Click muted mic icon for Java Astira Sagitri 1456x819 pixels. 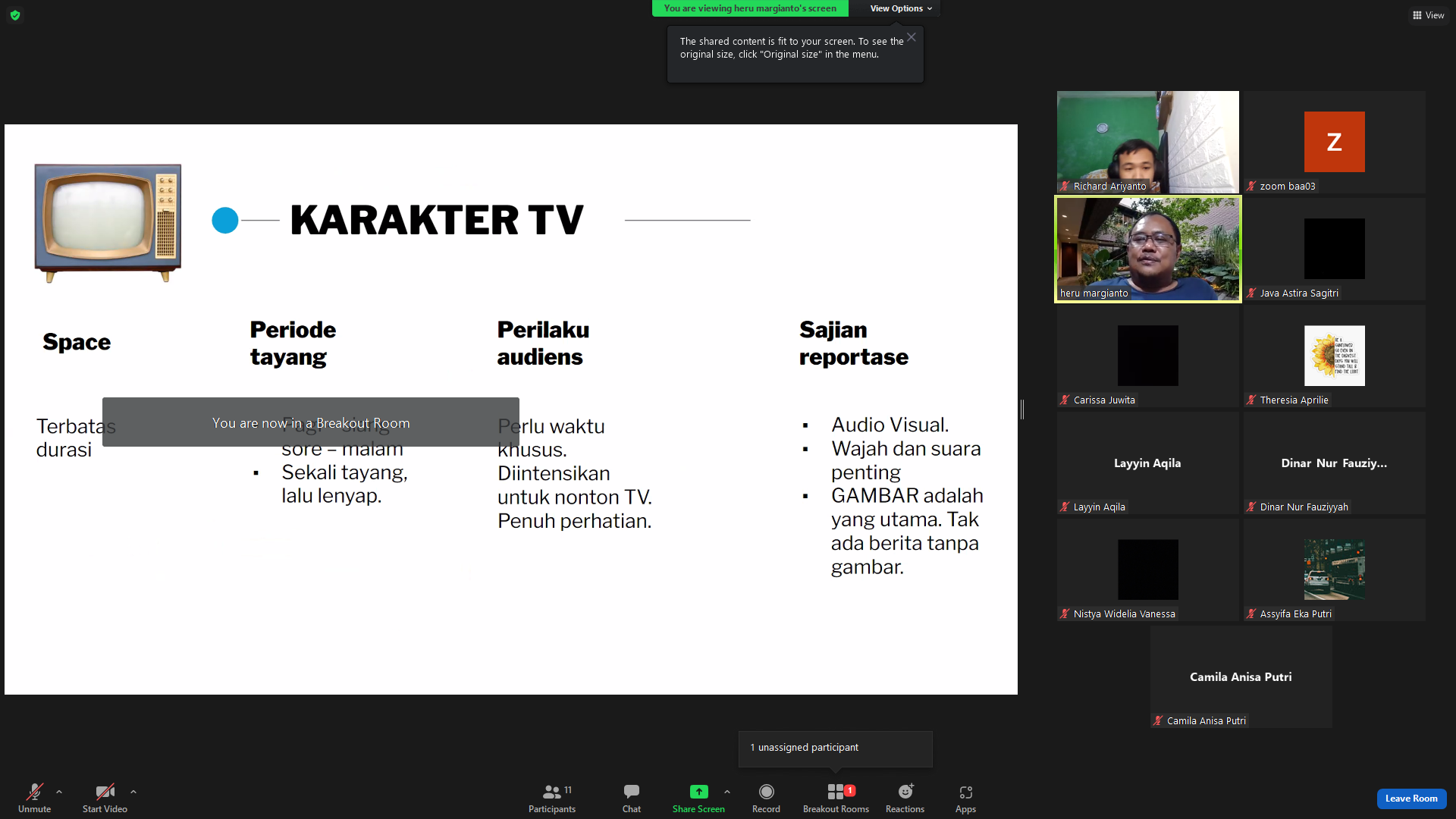tap(1252, 293)
